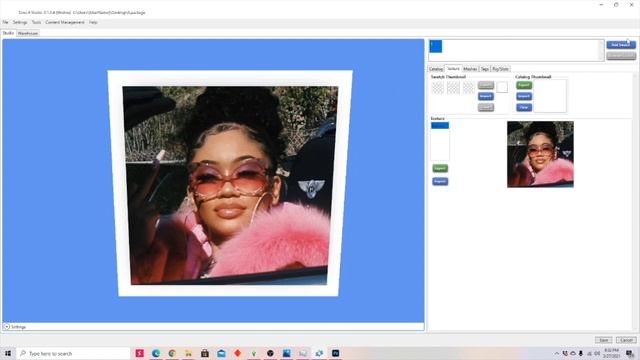Image resolution: width=640 pixels, height=360 pixels.
Task: Click the taskbar clock and date
Action: 611,353
